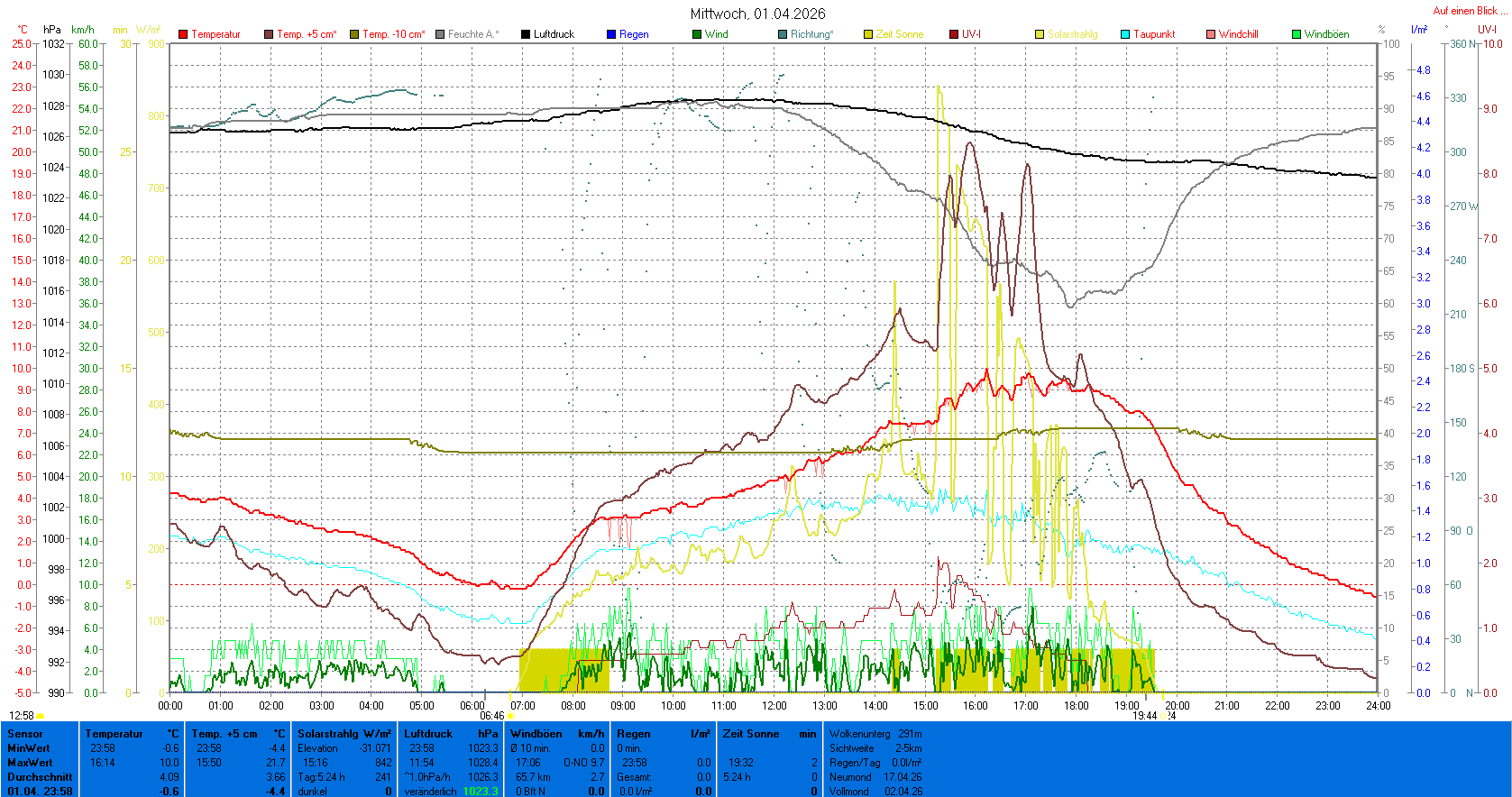Click the Temp. +5 cm* legend label
This screenshot has height=797, width=1512.
[x=307, y=34]
